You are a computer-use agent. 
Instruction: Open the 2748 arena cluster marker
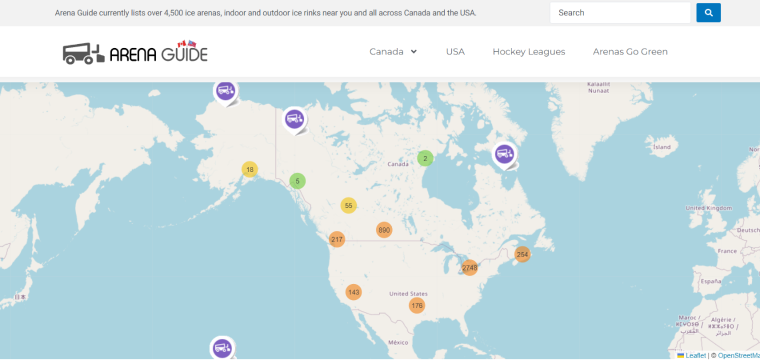point(470,267)
